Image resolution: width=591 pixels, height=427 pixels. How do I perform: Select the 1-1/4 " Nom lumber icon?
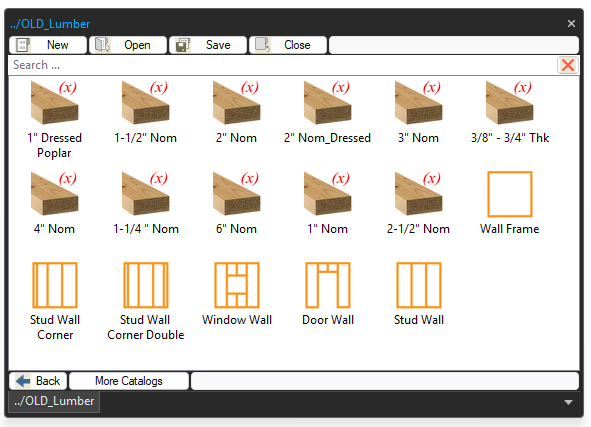[145, 193]
